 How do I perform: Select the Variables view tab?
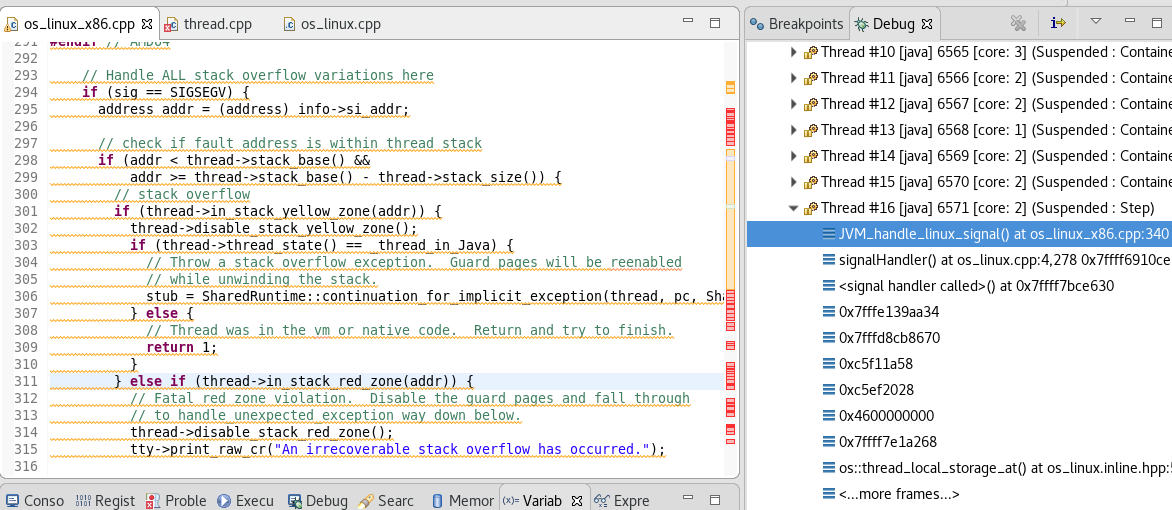point(534,500)
